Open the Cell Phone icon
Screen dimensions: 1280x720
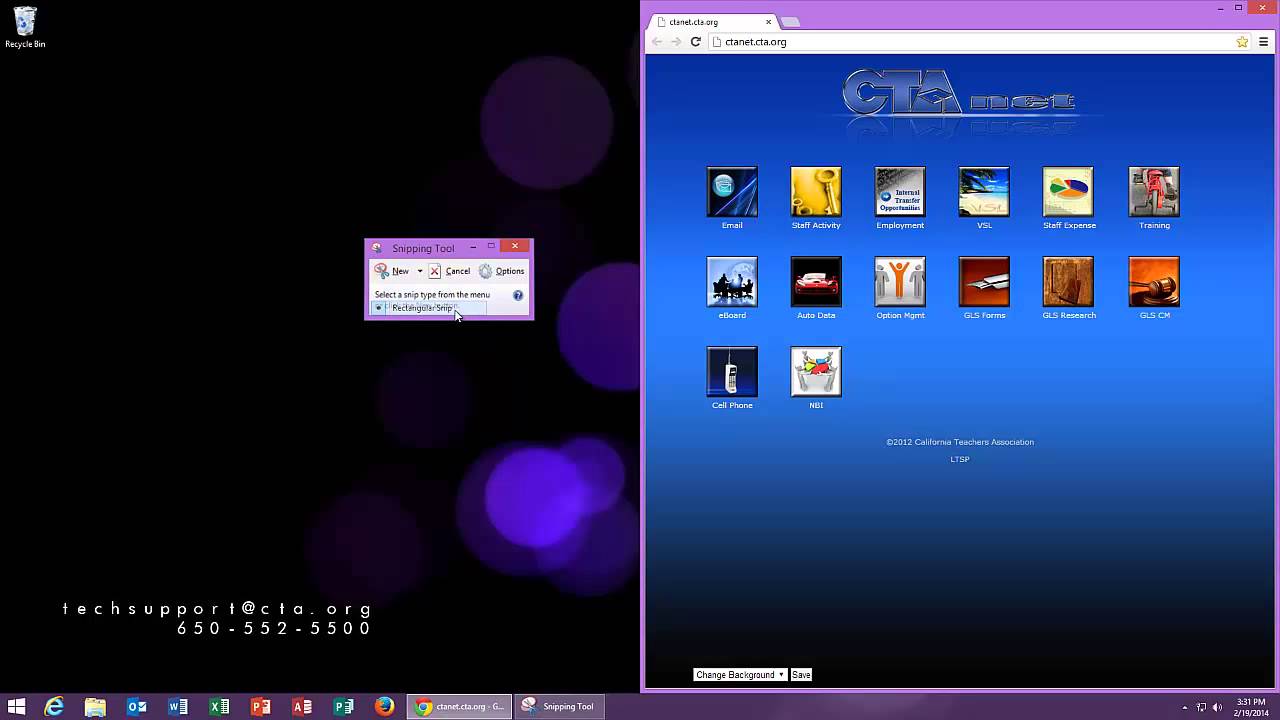point(732,372)
